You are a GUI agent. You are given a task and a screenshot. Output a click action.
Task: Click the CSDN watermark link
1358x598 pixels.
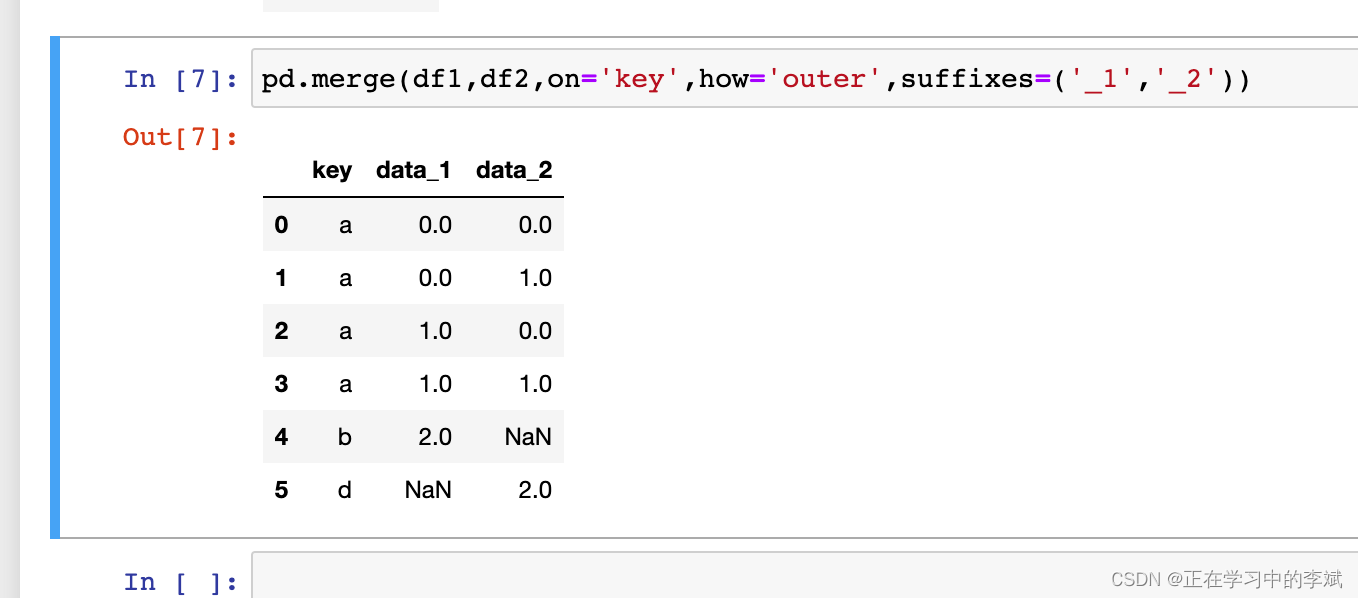1226,578
